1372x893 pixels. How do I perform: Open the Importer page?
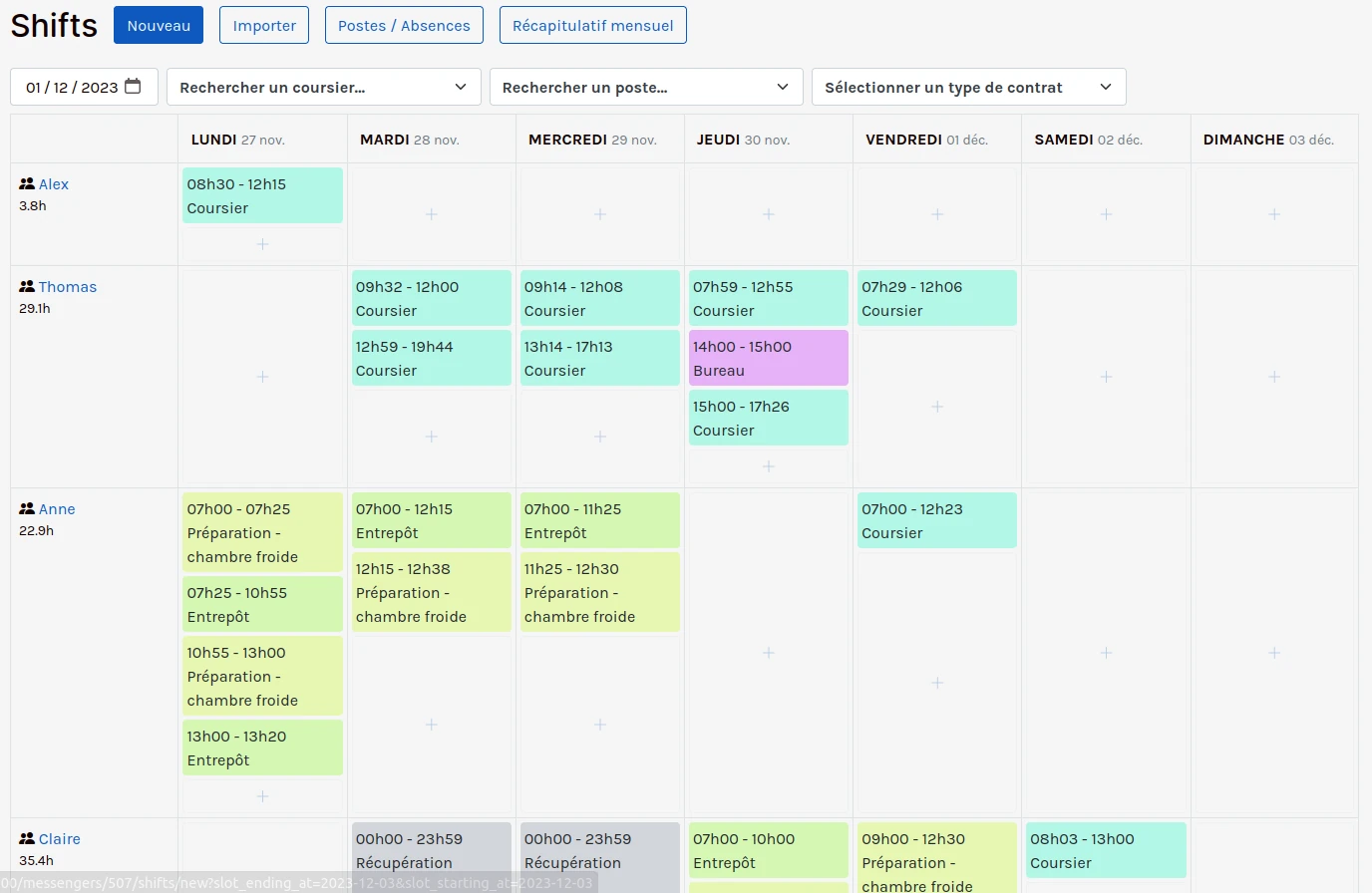(264, 25)
